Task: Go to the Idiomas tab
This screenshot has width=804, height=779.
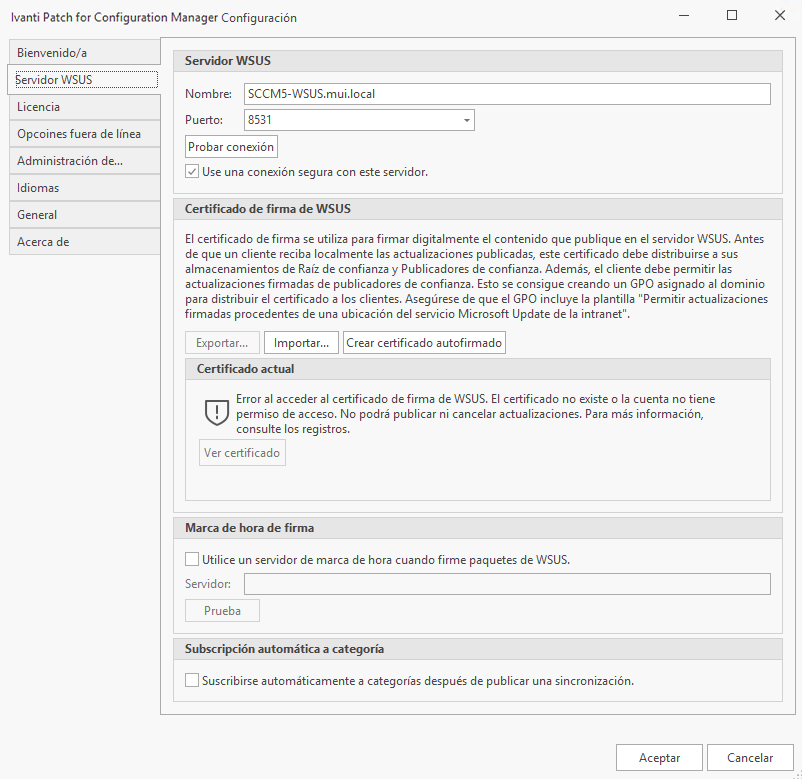Action: [84, 187]
